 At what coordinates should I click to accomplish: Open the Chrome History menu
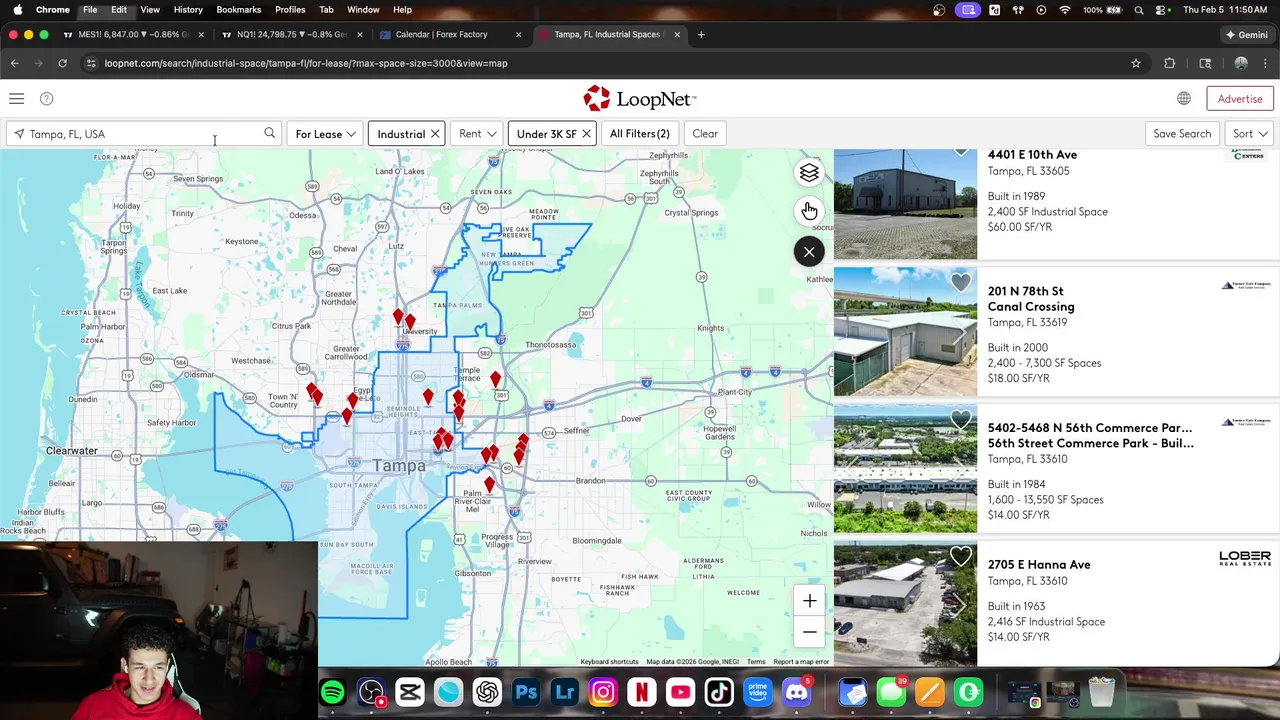pos(188,10)
